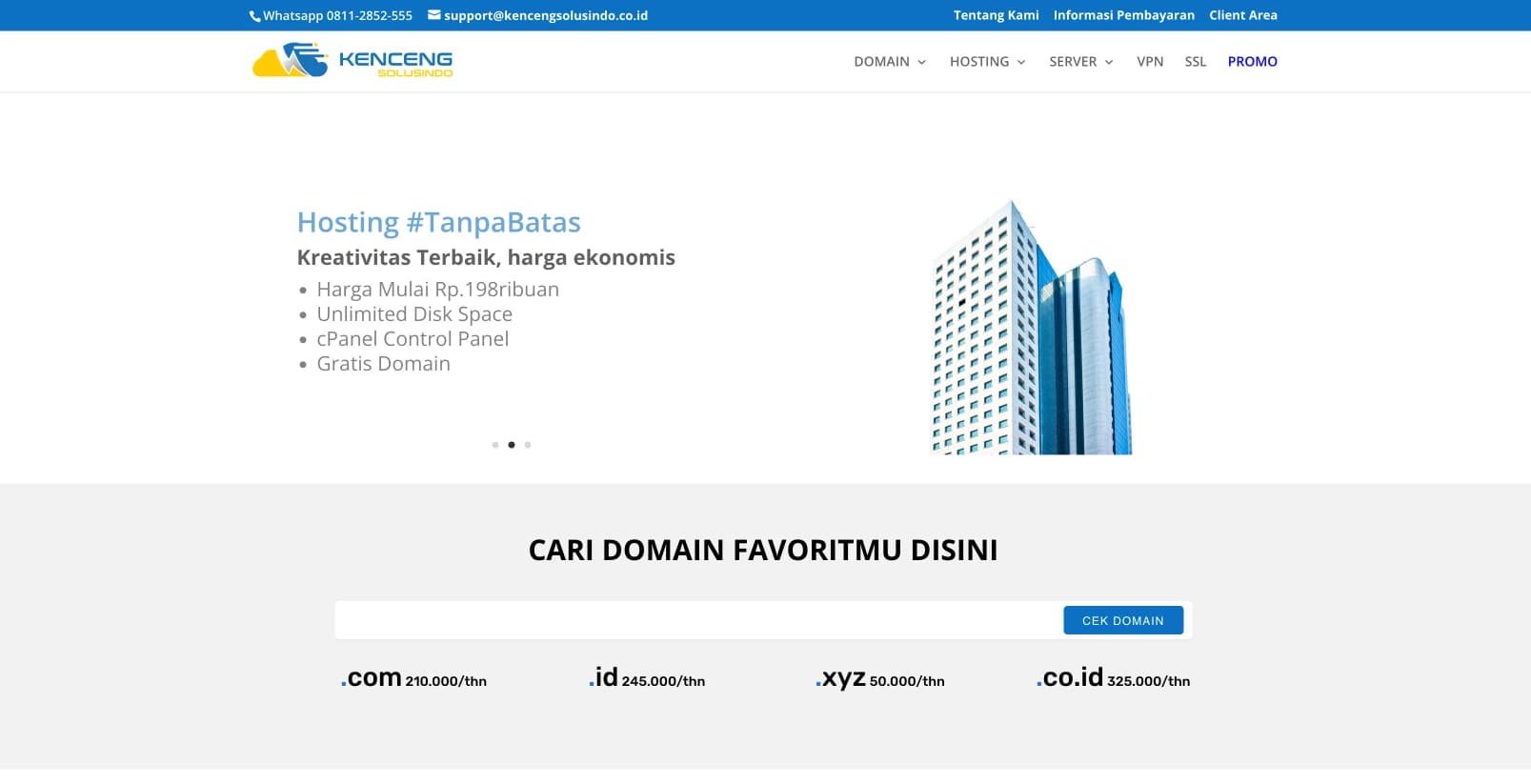The image size is (1531, 784).
Task: Click .com 210.000/thn price
Action: (413, 678)
